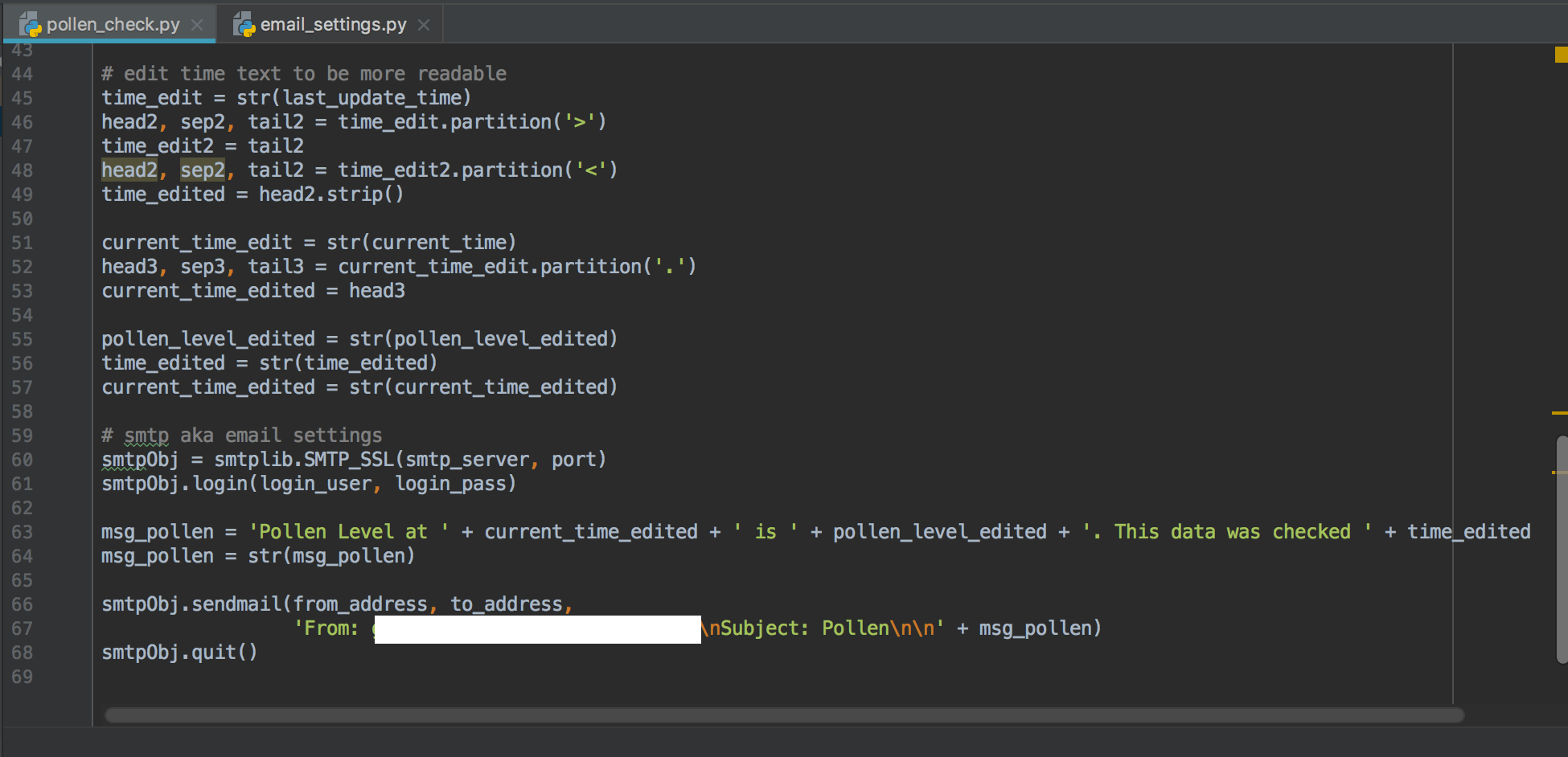The width and height of the screenshot is (1568, 757).
Task: Click the horizontal scrollbar under the code
Action: (x=784, y=715)
